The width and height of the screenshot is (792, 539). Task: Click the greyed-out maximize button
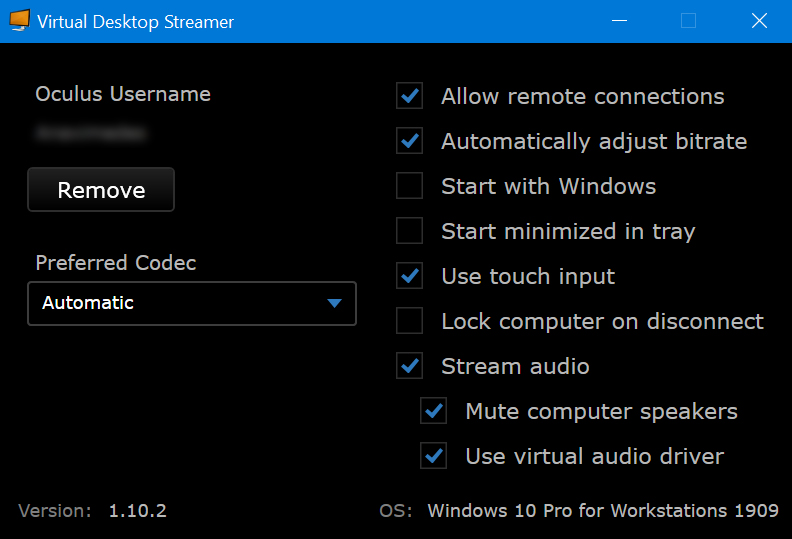pos(688,21)
